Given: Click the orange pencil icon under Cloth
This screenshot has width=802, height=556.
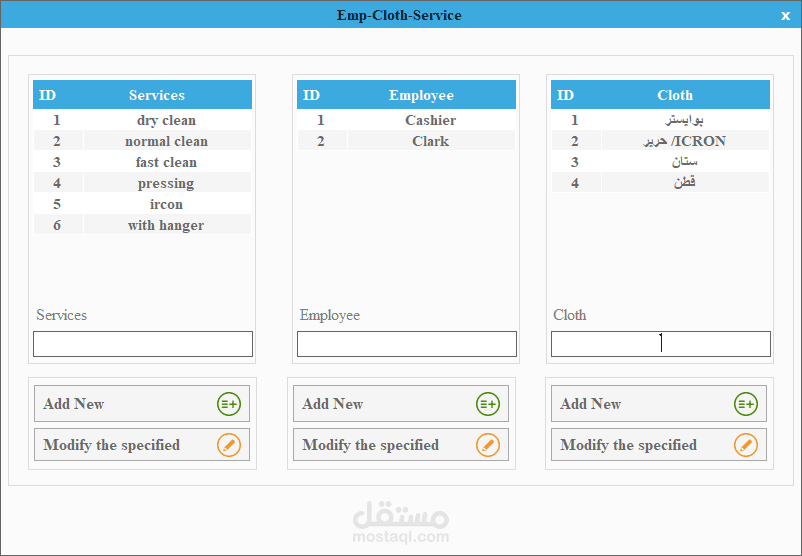Looking at the screenshot, I should tap(746, 445).
